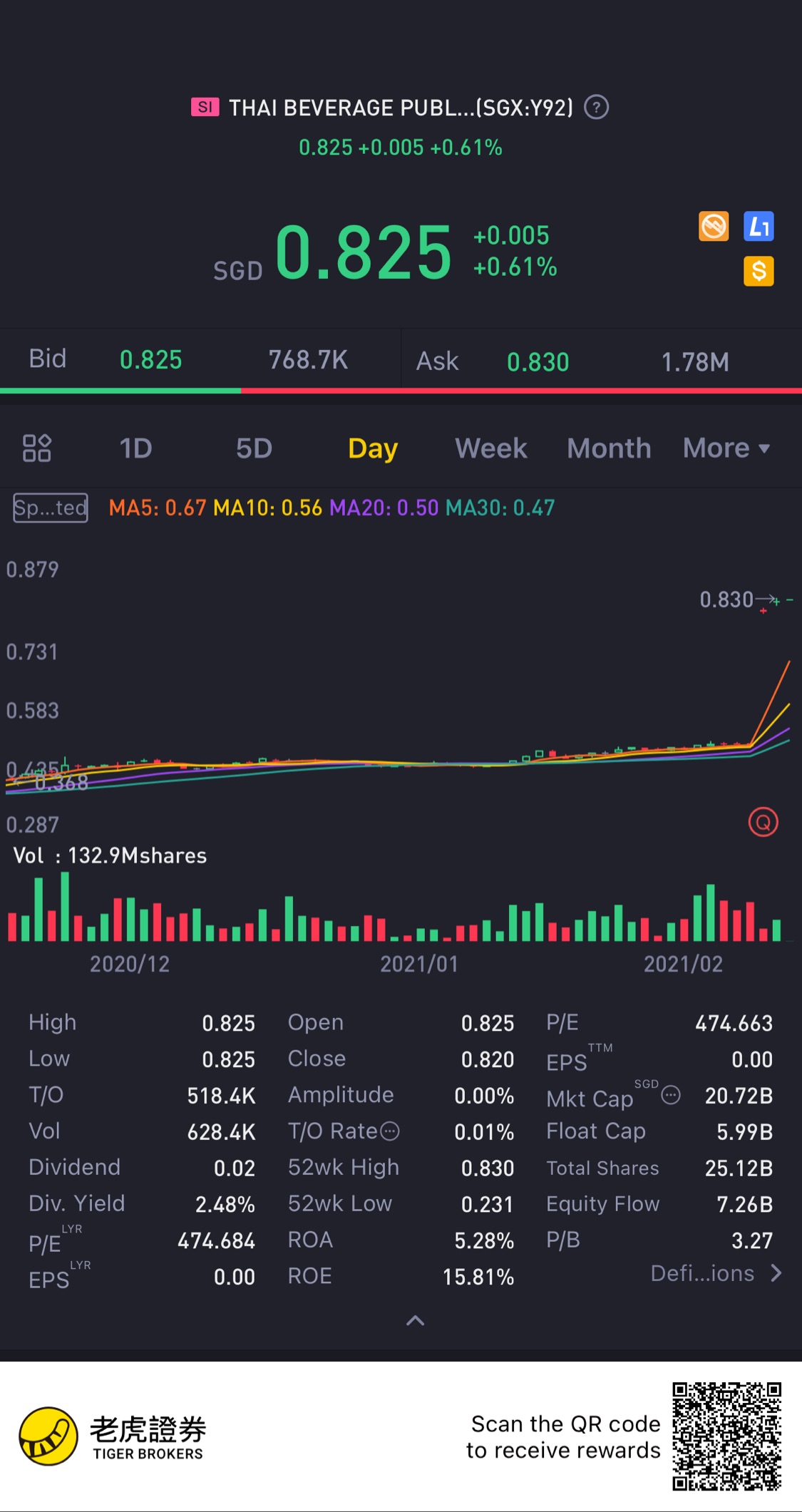This screenshot has width=802, height=1512.
Task: Tap the blue L1 quote level icon
Action: (x=759, y=227)
